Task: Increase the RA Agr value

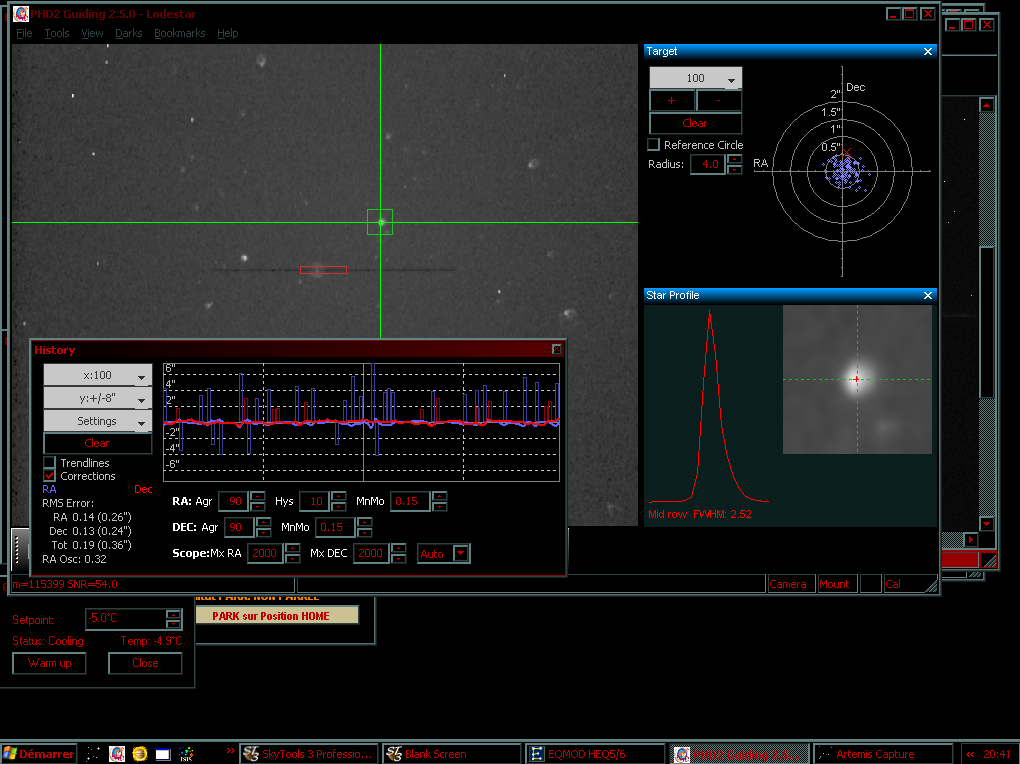Action: tap(257, 495)
